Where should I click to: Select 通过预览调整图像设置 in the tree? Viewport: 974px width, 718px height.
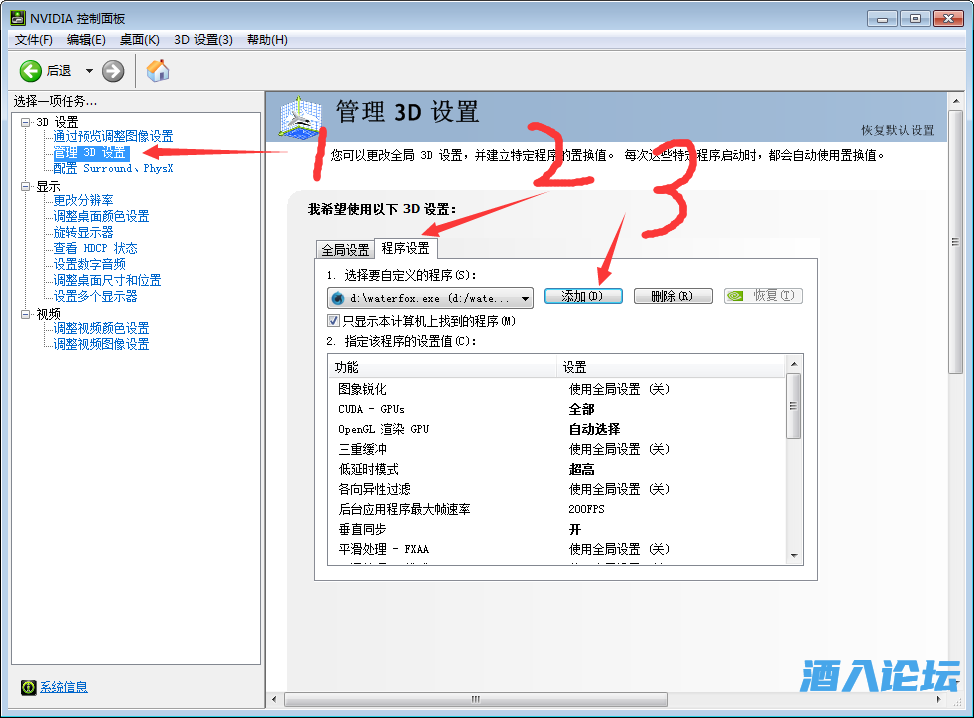(113, 136)
